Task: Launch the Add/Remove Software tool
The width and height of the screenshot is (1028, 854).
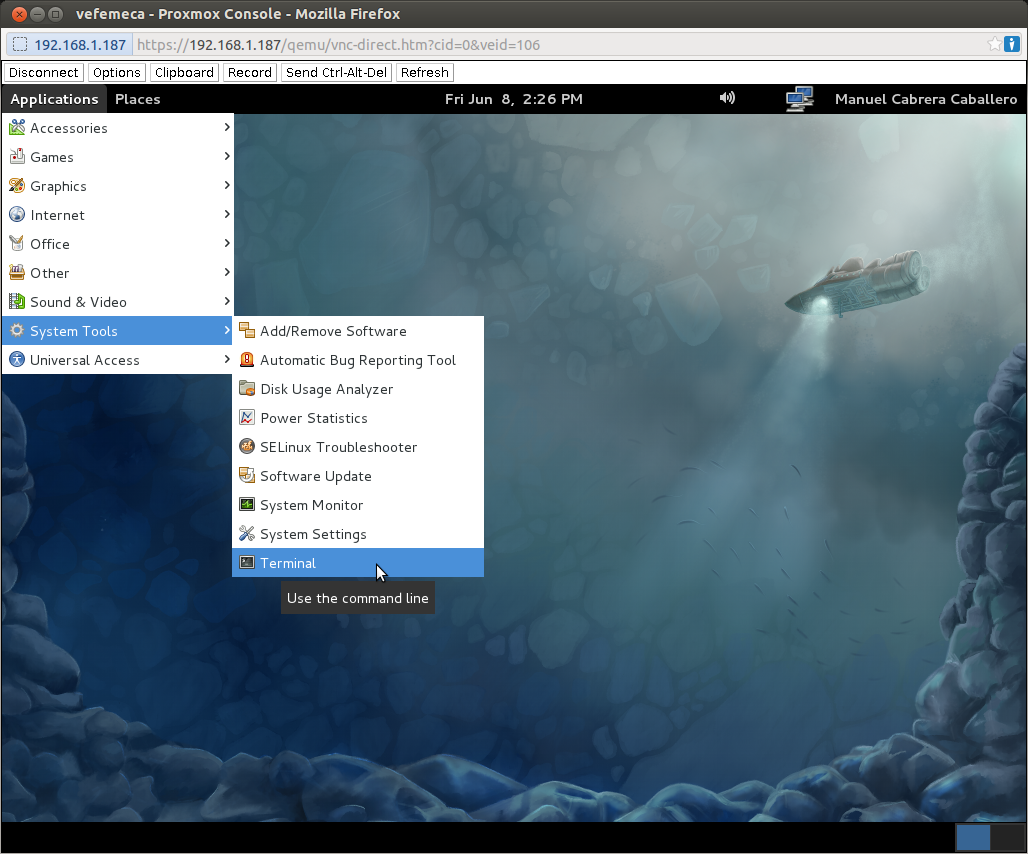Action: (333, 330)
